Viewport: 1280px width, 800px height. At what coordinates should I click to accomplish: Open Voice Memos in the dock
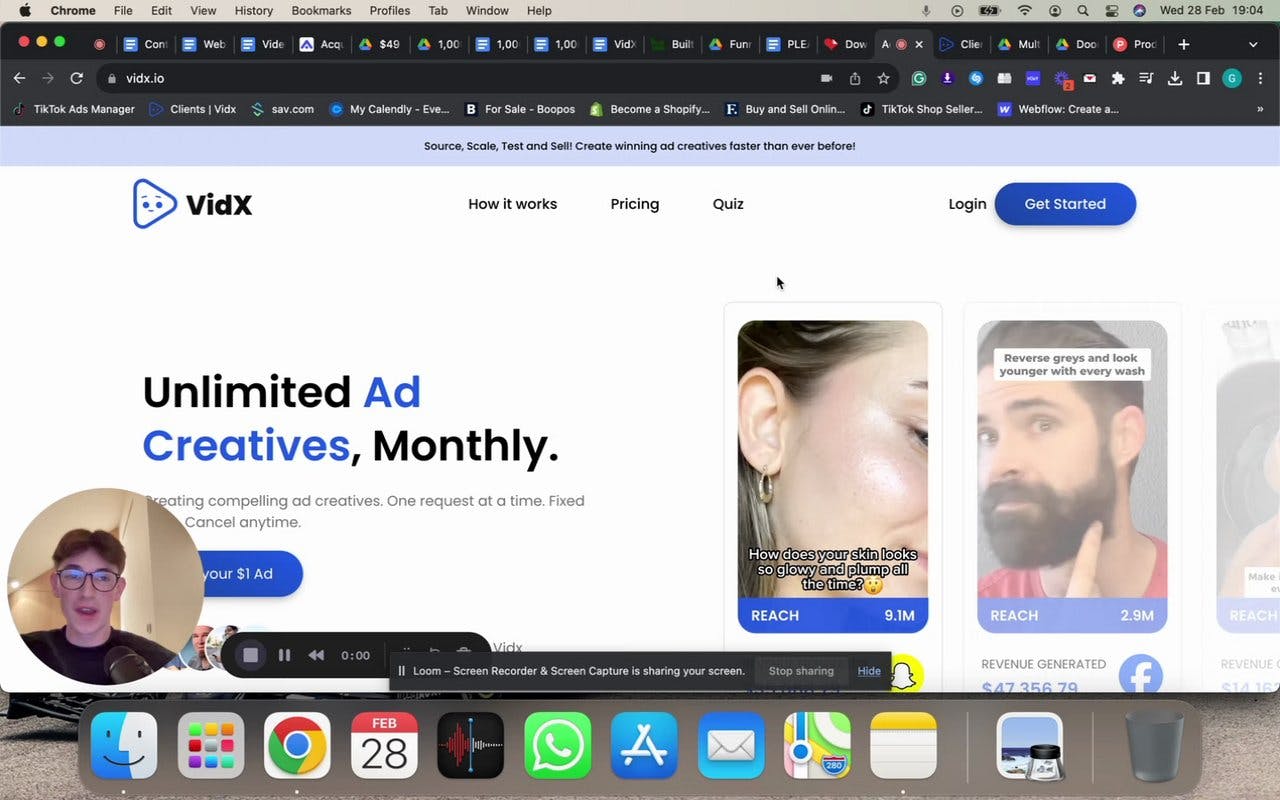(471, 745)
